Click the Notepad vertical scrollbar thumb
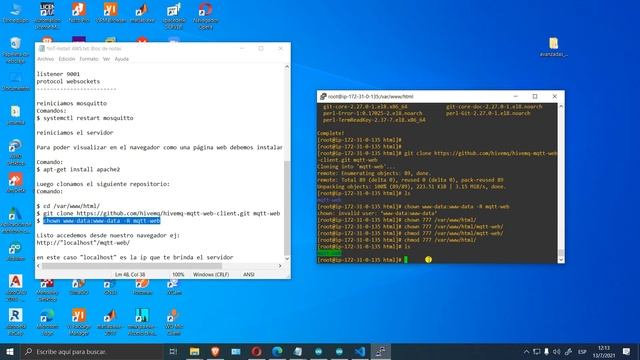 [287, 207]
